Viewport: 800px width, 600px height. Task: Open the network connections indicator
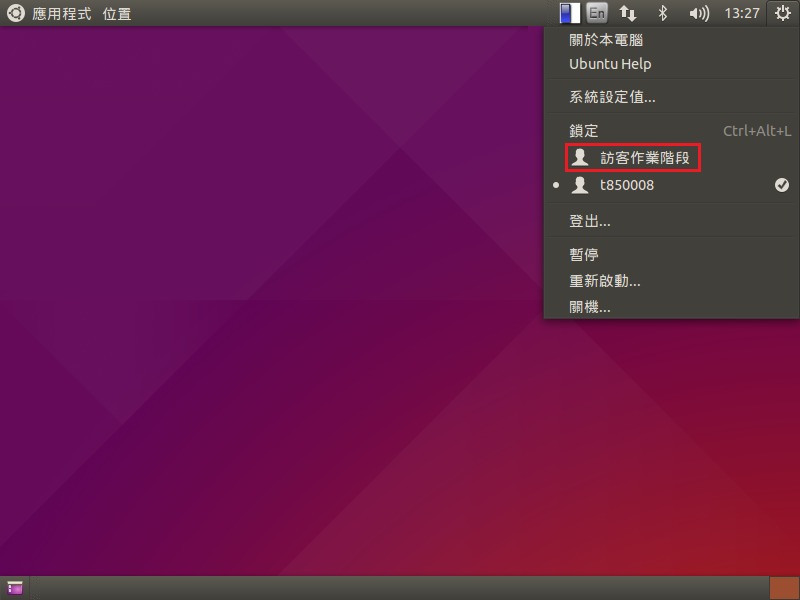(x=628, y=14)
